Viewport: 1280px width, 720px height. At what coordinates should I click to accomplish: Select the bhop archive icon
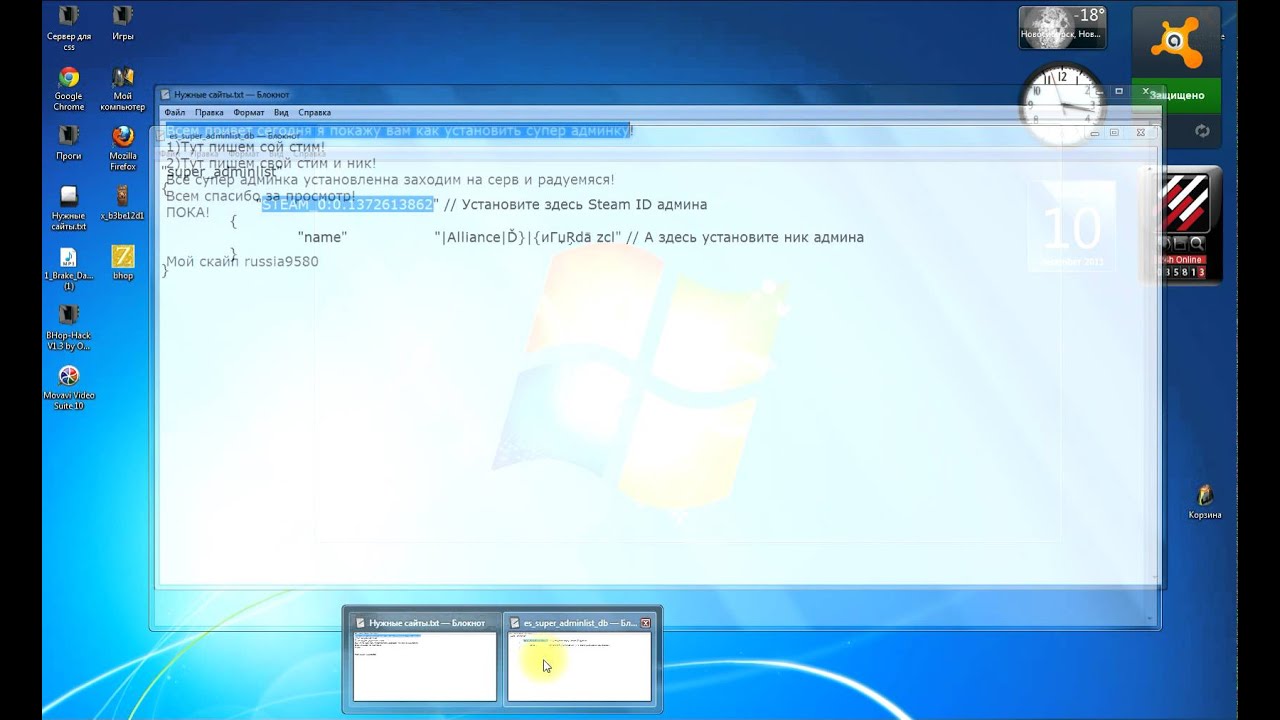pyautogui.click(x=123, y=262)
